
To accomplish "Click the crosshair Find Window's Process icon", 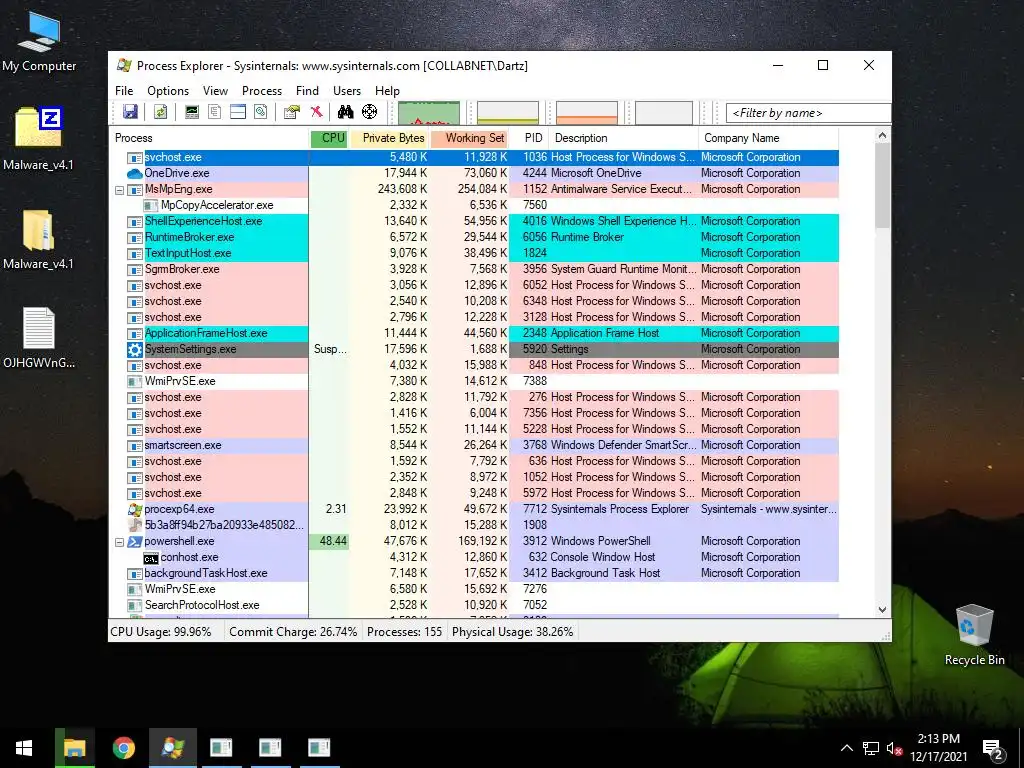I will tap(370, 112).
